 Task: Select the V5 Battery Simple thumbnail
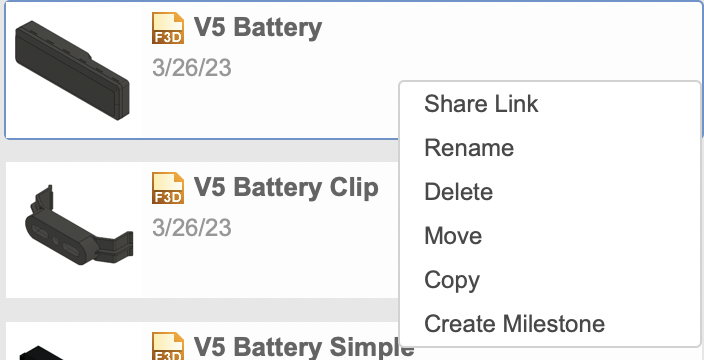click(x=42, y=353)
